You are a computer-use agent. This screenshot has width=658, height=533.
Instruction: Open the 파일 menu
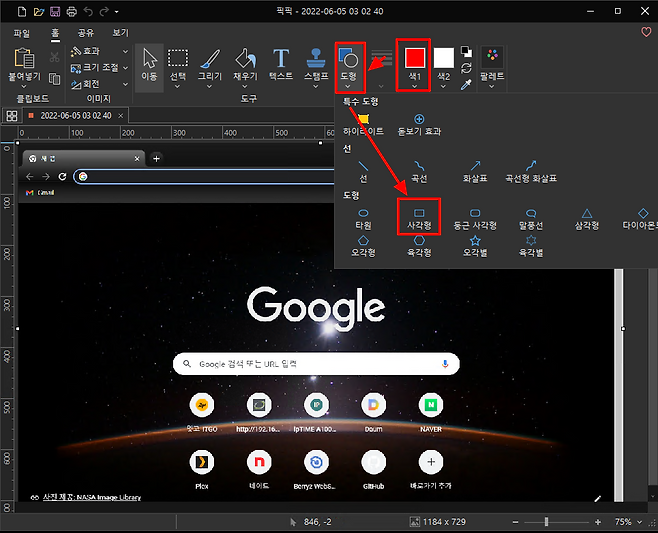[x=22, y=33]
